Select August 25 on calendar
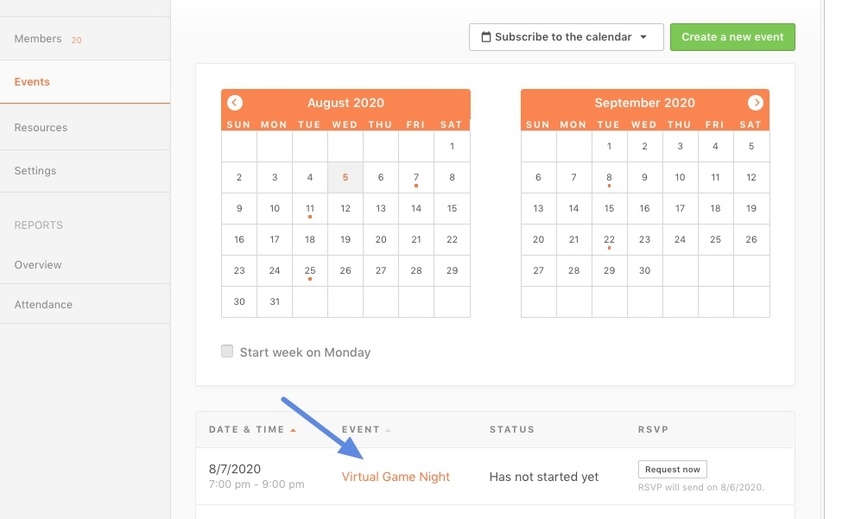Screen dimensions: 855x519 coord(310,271)
